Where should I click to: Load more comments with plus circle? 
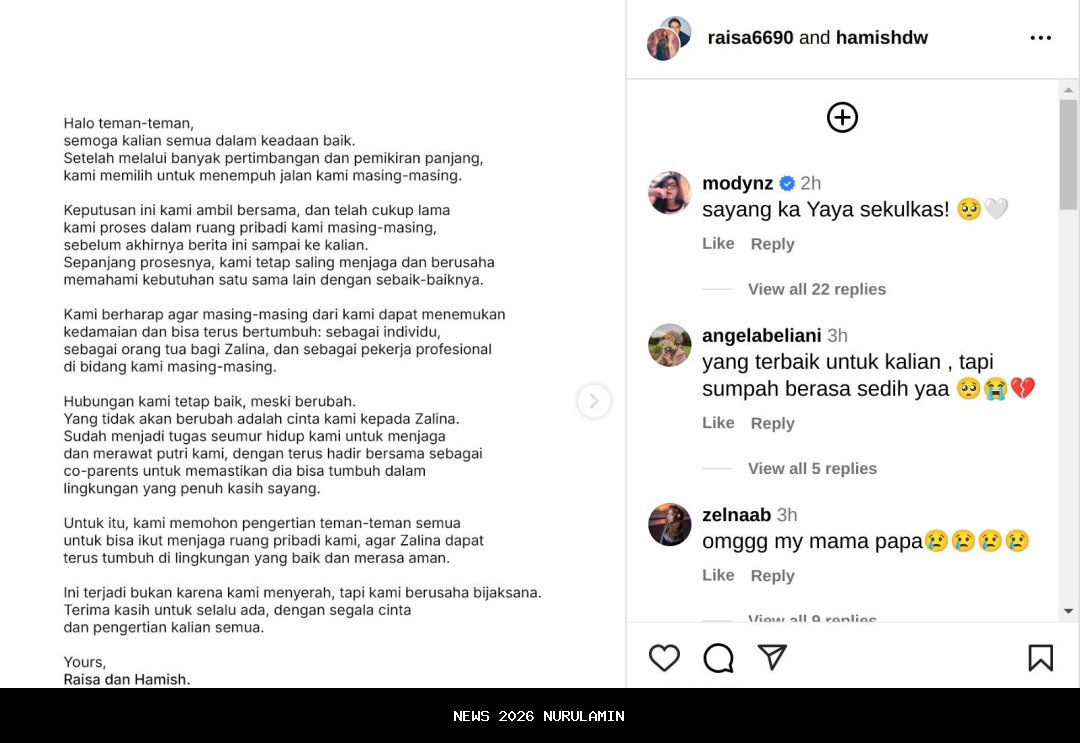tap(842, 117)
